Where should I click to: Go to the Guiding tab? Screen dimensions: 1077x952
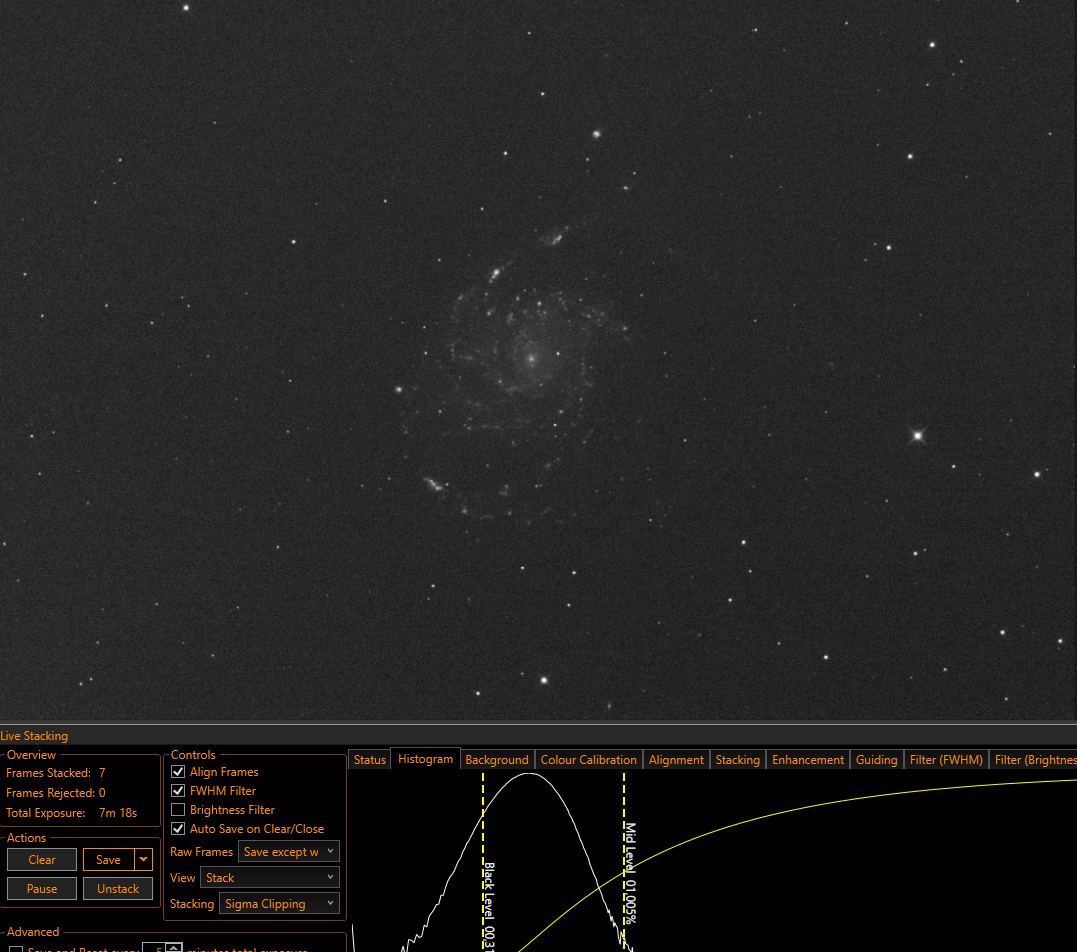pyautogui.click(x=876, y=760)
